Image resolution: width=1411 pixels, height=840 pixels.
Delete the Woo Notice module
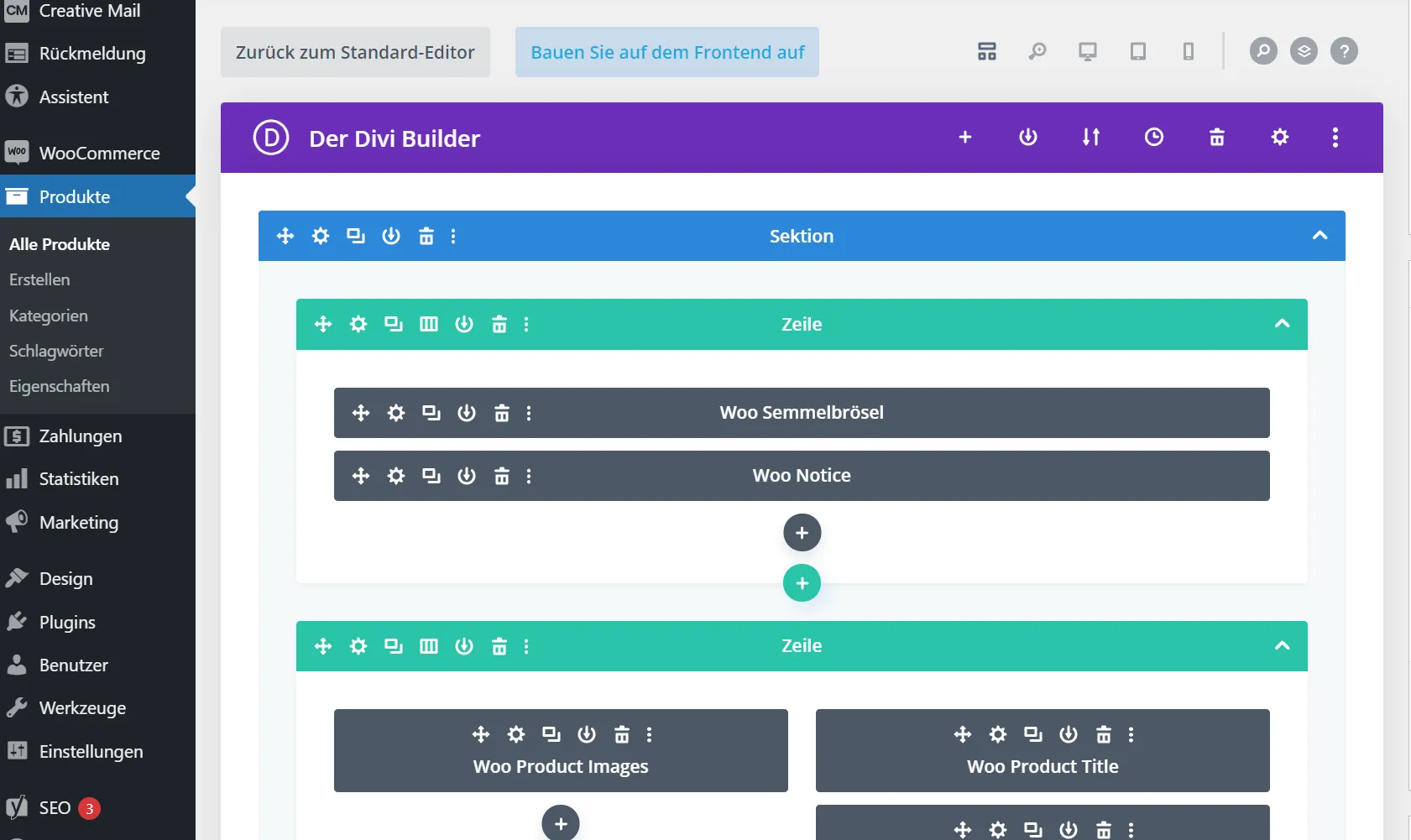[x=502, y=477]
